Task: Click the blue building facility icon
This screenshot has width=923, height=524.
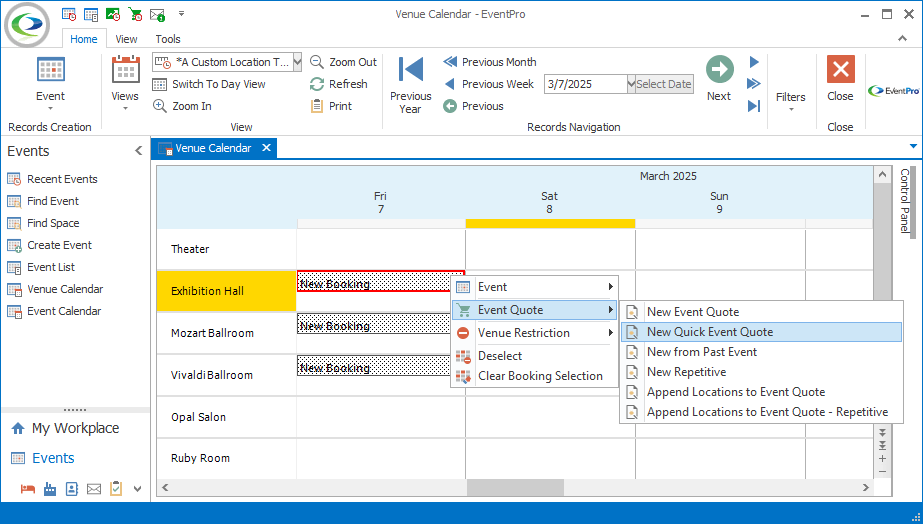Action: tap(50, 489)
